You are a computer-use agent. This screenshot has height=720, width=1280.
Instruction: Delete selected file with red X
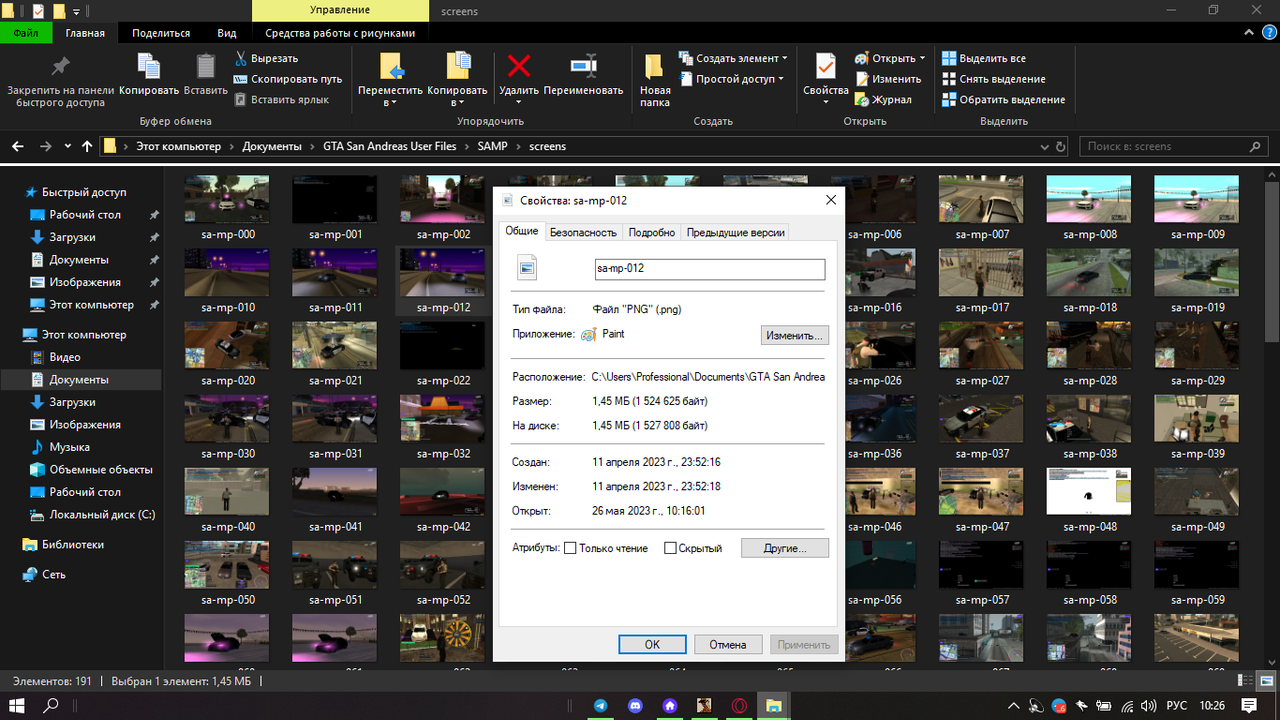(x=519, y=75)
